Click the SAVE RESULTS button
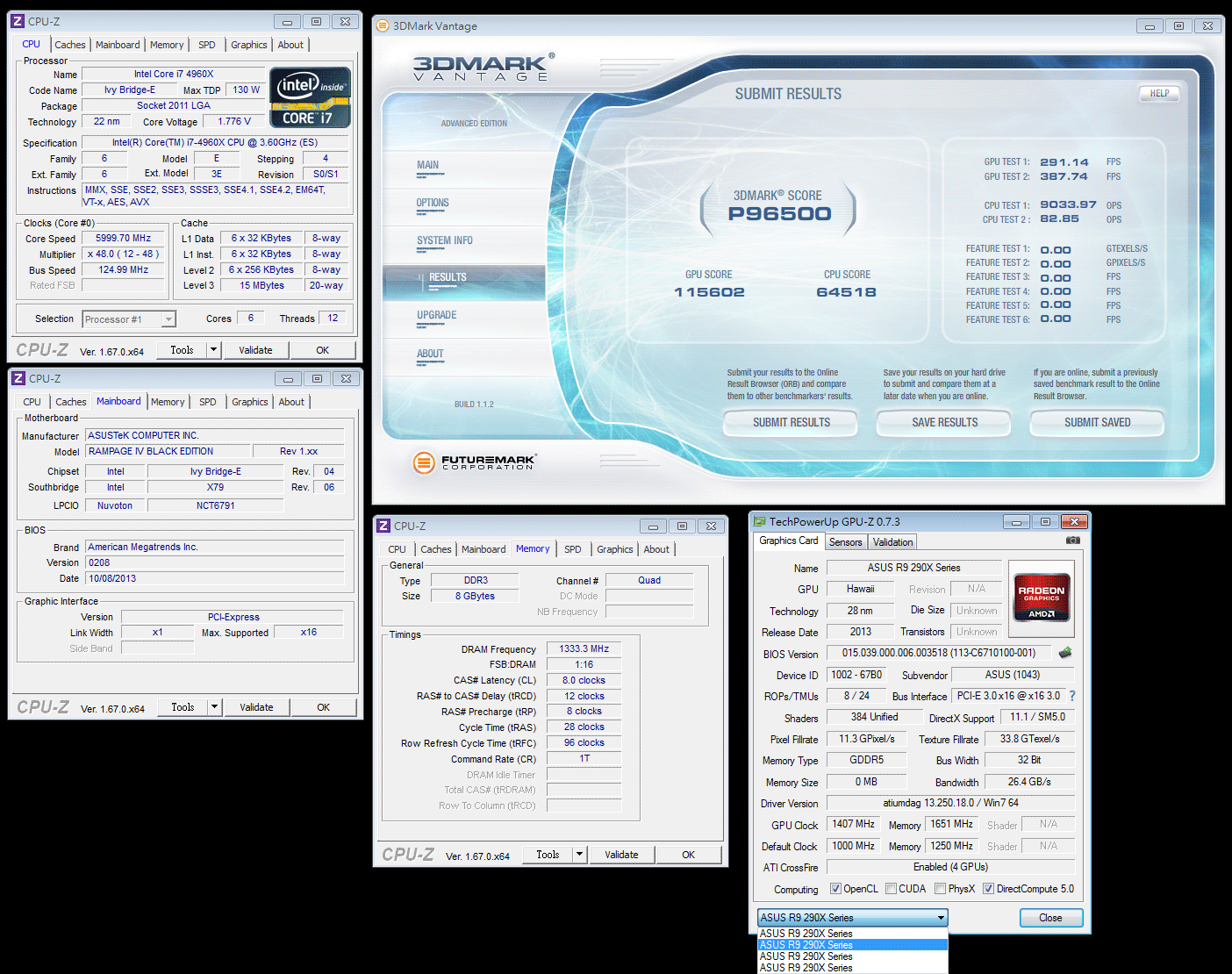 pyautogui.click(x=944, y=423)
